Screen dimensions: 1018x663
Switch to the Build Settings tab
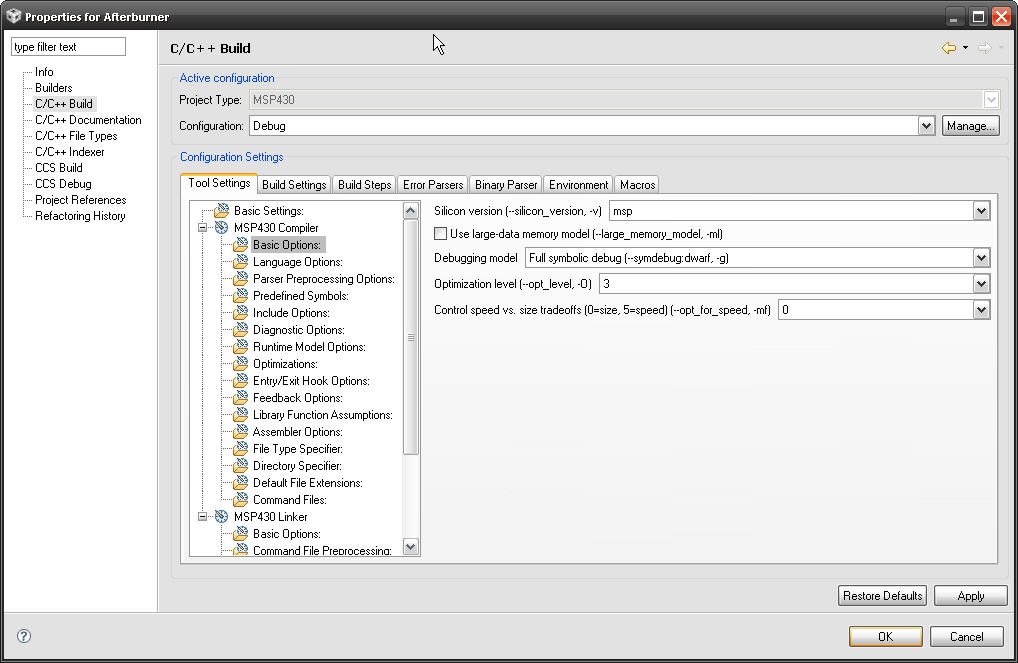pyautogui.click(x=294, y=184)
